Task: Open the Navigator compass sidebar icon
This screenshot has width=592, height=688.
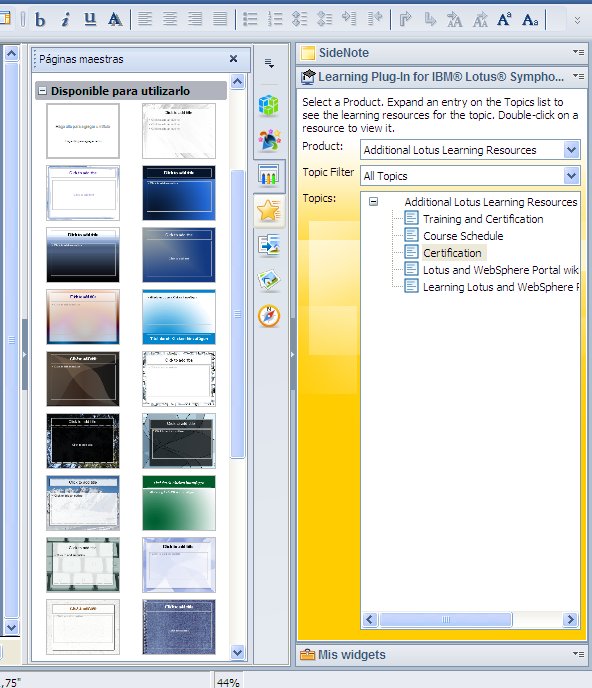Action: [x=269, y=316]
